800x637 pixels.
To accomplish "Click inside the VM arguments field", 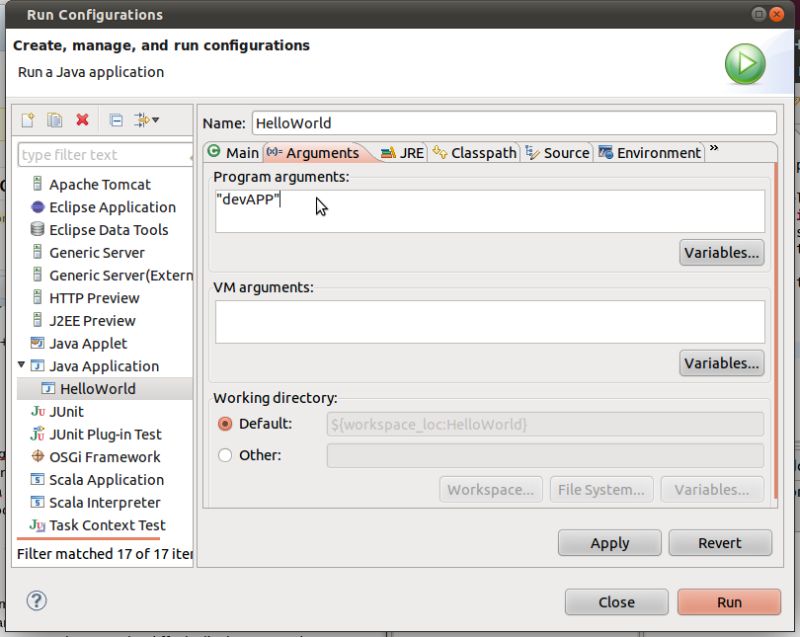I will click(490, 318).
